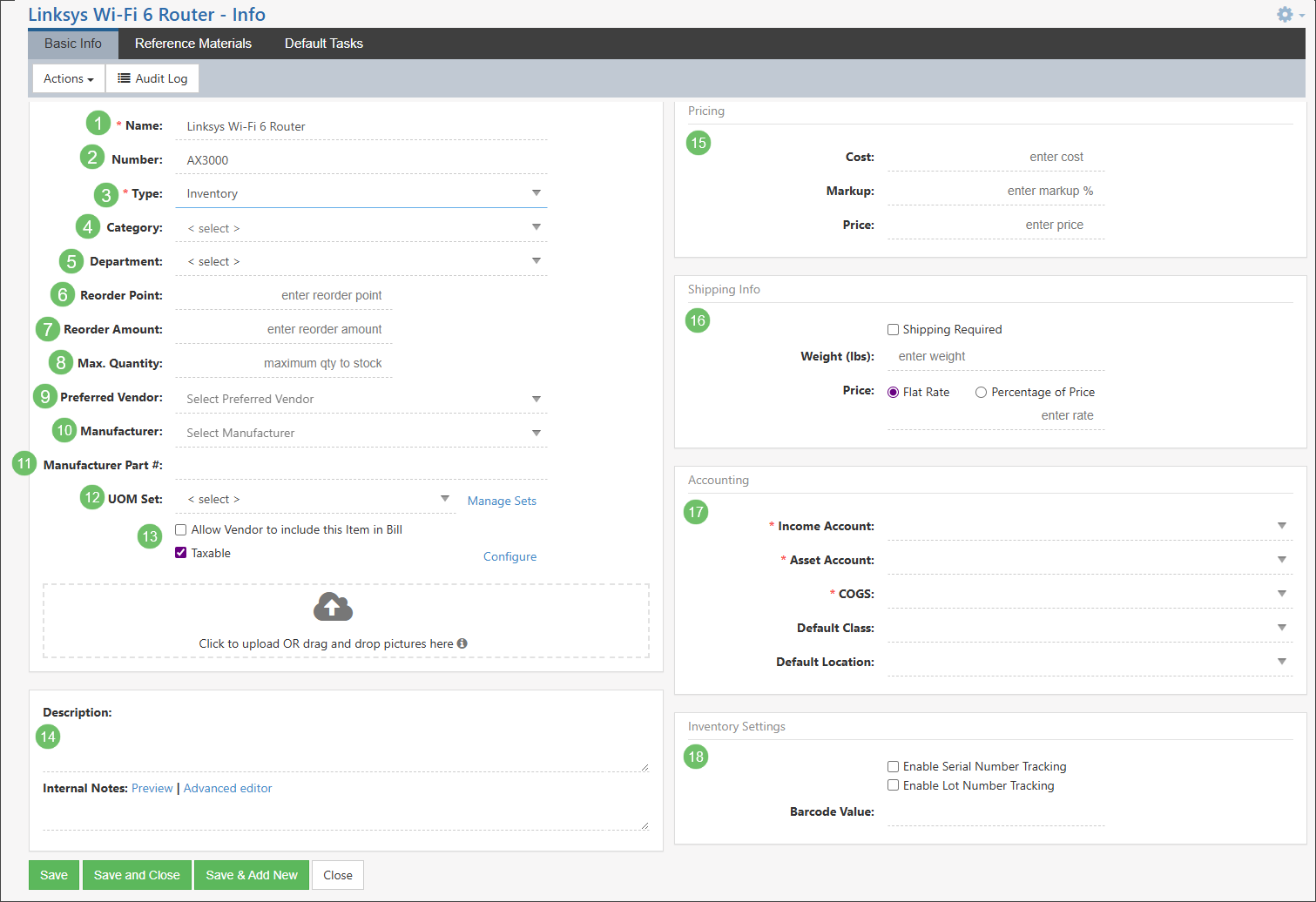
Task: Switch to the Reference Materials tab
Action: [192, 44]
